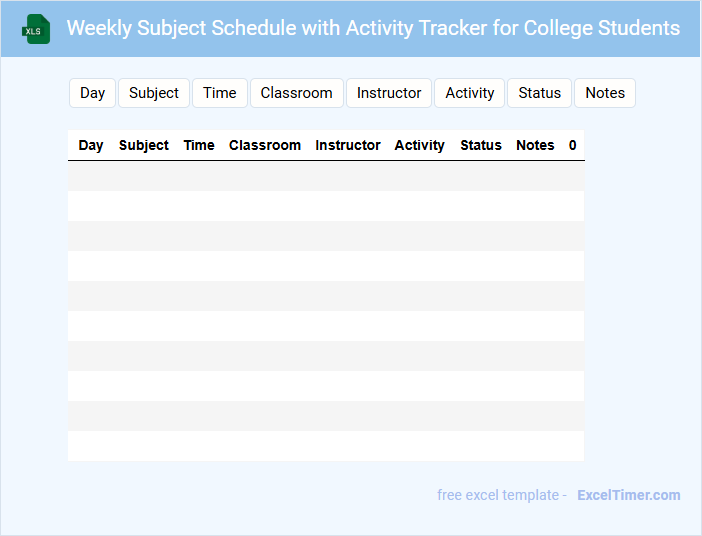702x536 pixels.
Task: Click the green XLS file icon
Action: (x=37, y=29)
